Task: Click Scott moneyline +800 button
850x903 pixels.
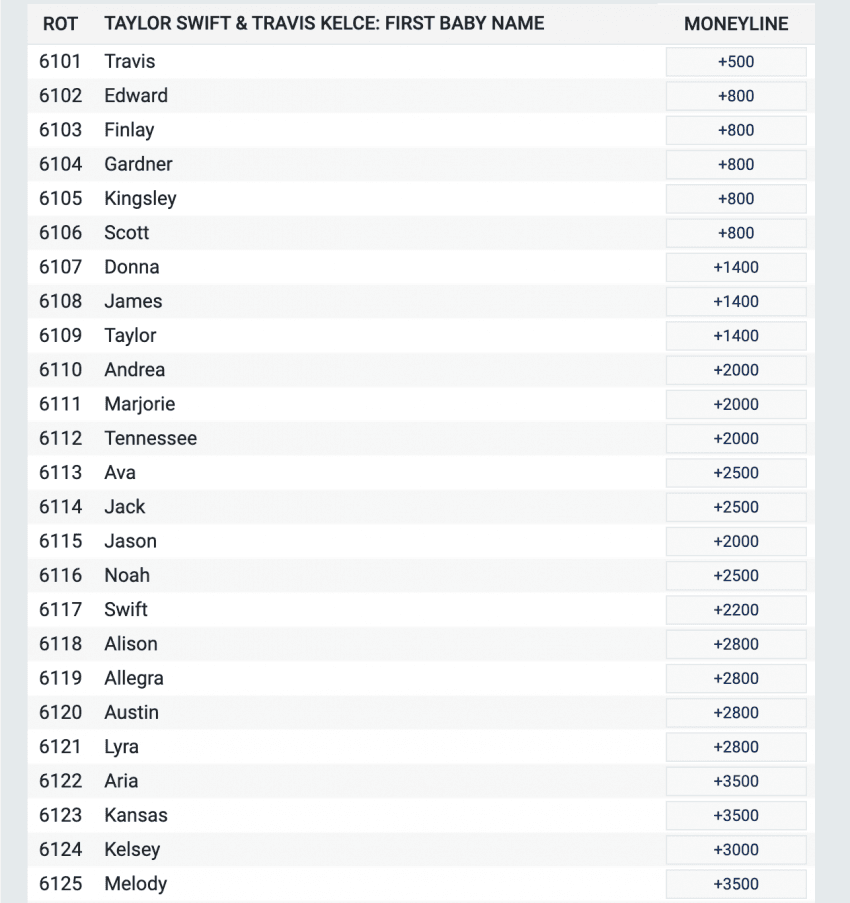Action: 736,233
